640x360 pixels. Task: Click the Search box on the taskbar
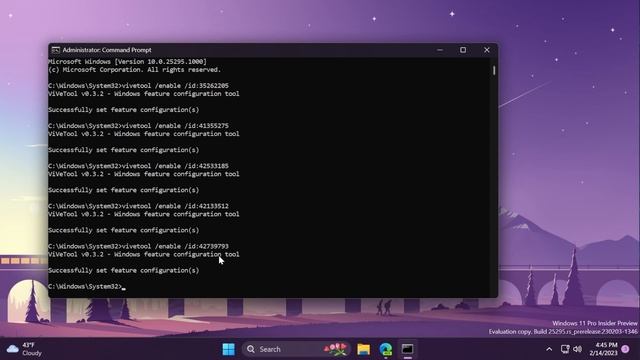296,349
